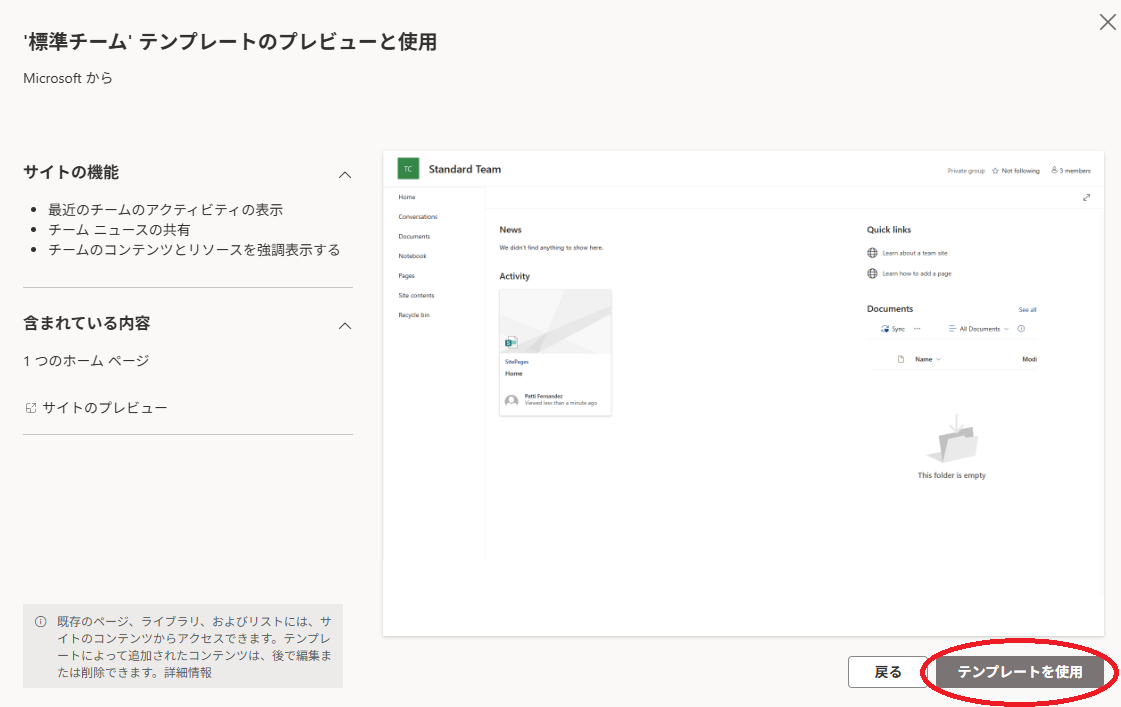Viewport: 1121px width, 707px height.
Task: Click the チーム ニュースの共有 bullet text
Action: (x=119, y=230)
